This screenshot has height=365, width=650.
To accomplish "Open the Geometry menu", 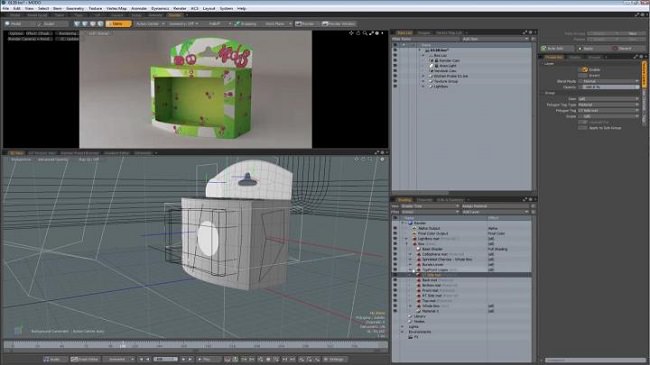I will [75, 8].
